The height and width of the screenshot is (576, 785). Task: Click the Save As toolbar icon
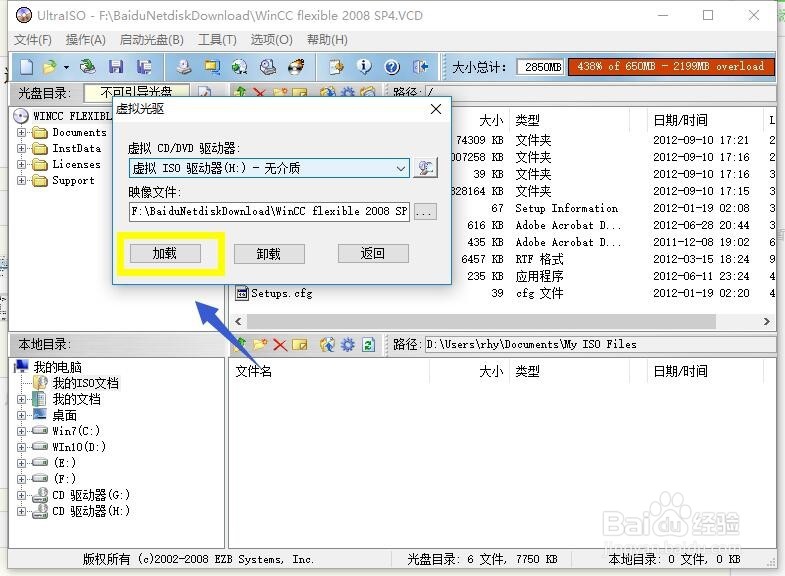(x=144, y=67)
